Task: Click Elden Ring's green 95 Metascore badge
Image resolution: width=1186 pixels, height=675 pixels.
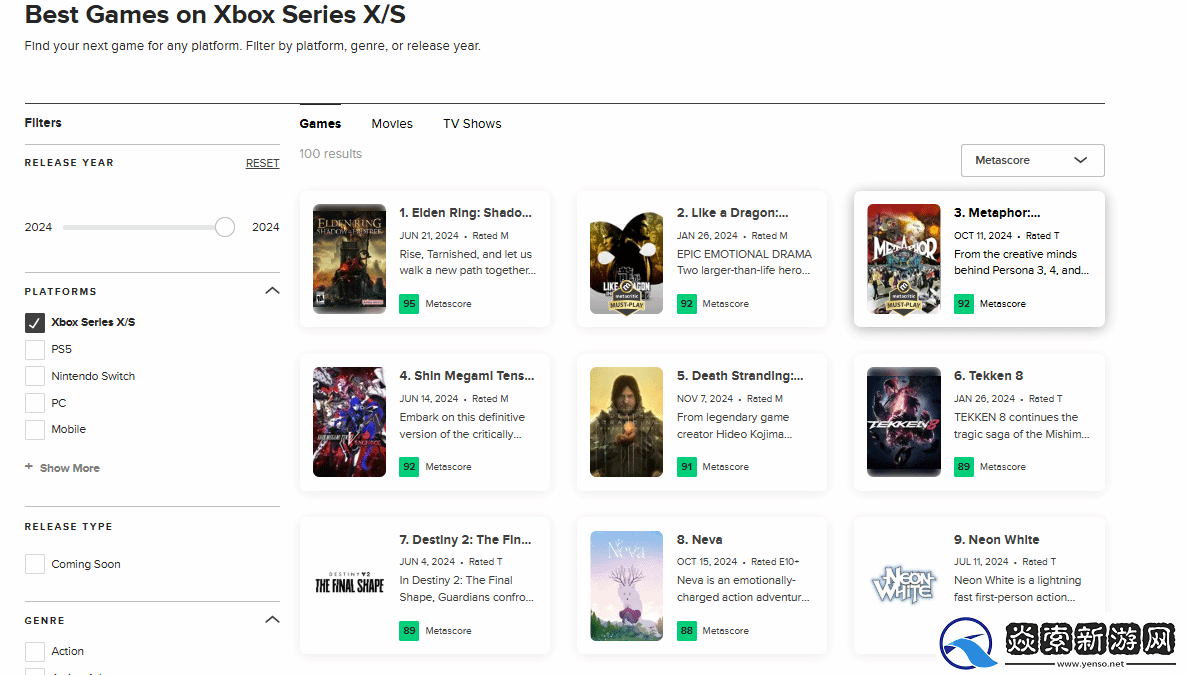Action: pyautogui.click(x=409, y=304)
